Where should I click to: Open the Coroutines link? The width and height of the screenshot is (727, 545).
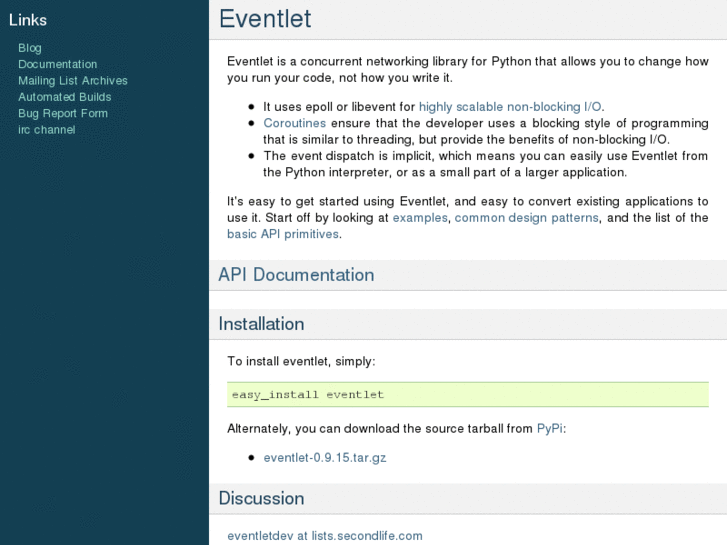(x=294, y=123)
